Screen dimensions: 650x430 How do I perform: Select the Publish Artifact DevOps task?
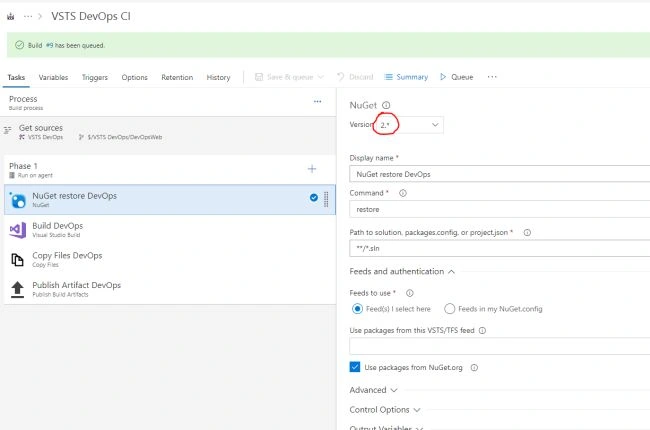170,289
